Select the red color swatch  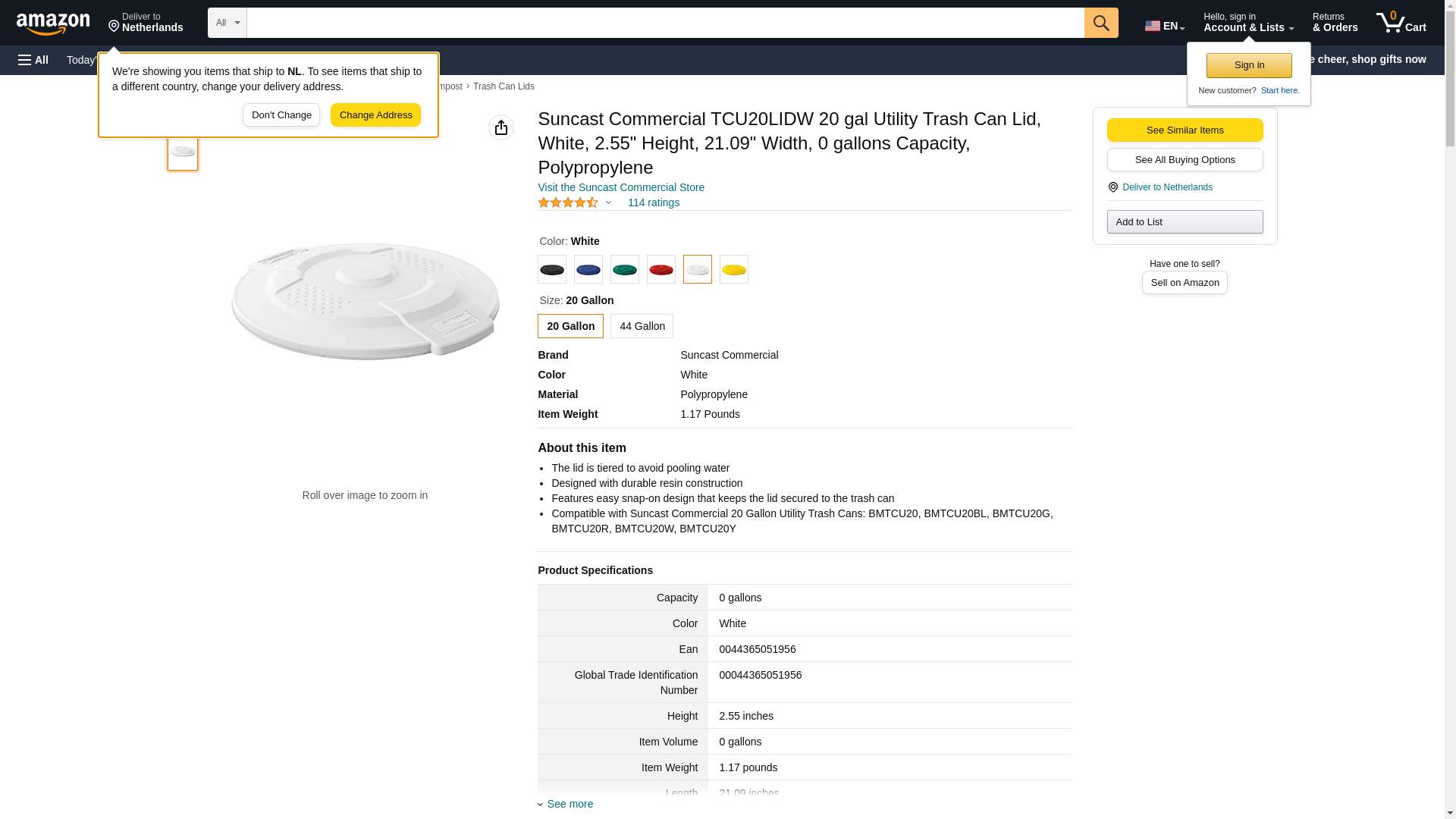661,269
